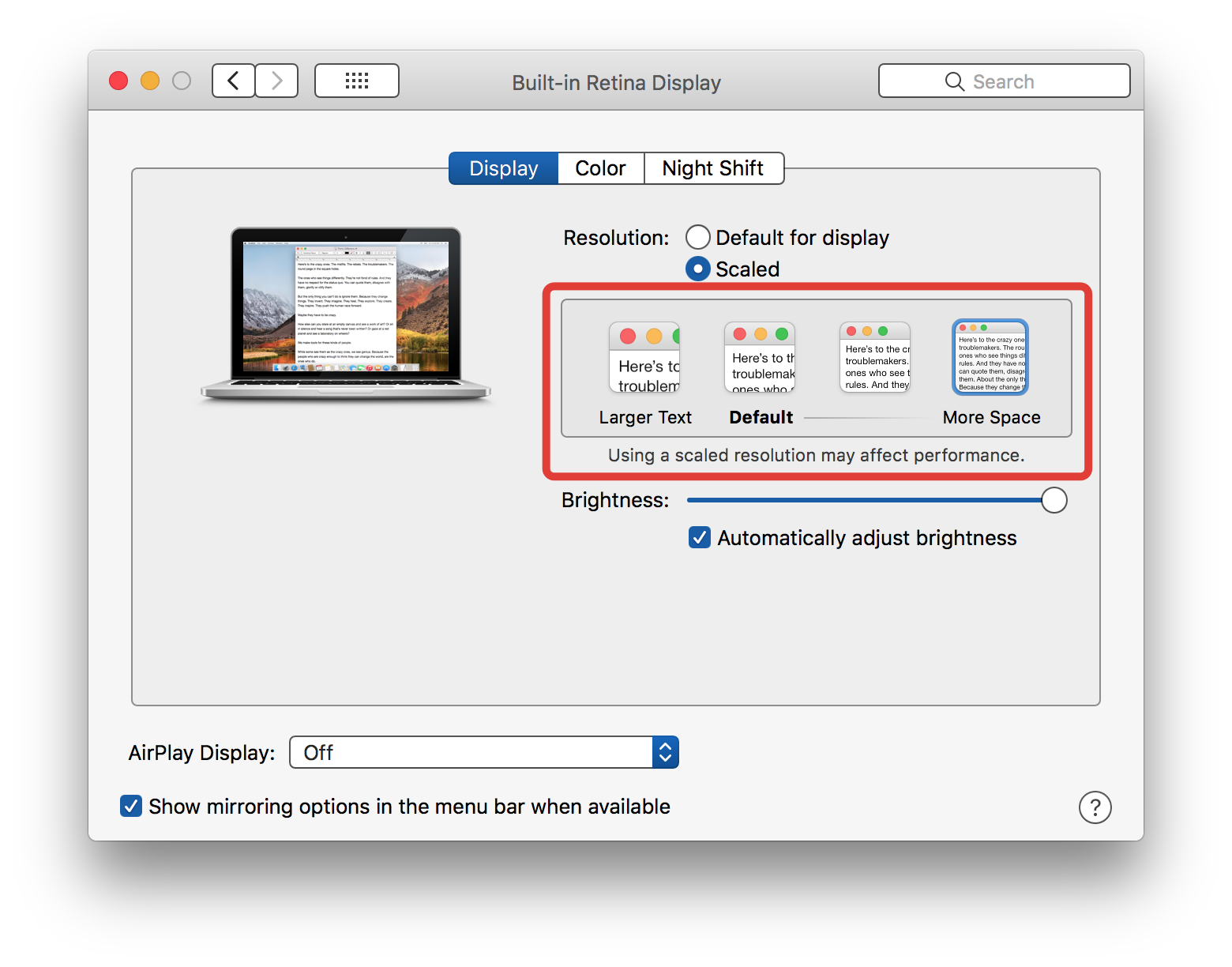This screenshot has width=1232, height=967.
Task: Go back with the left chevron button
Action: (x=233, y=81)
